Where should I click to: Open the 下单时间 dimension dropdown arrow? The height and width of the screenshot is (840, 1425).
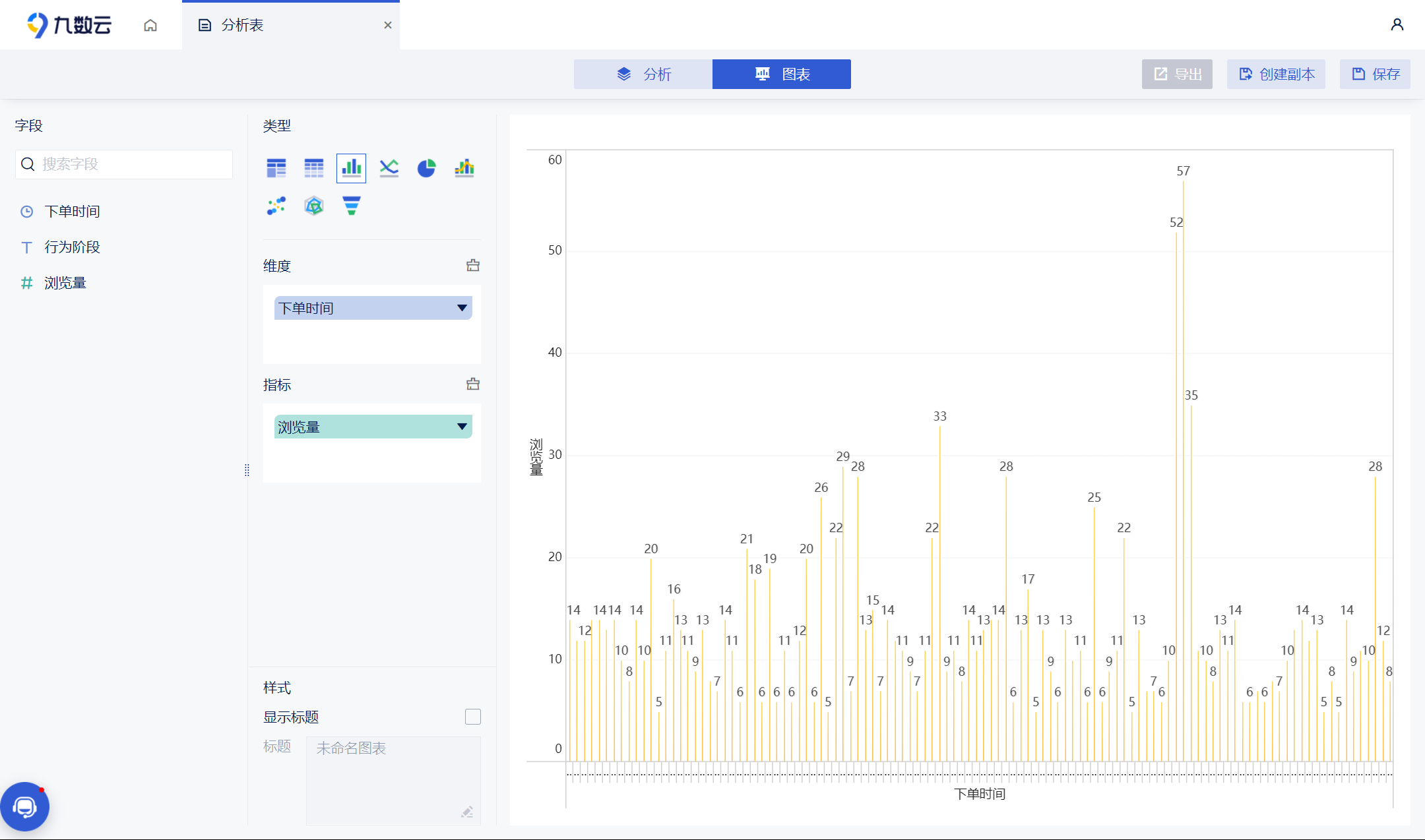[x=462, y=308]
